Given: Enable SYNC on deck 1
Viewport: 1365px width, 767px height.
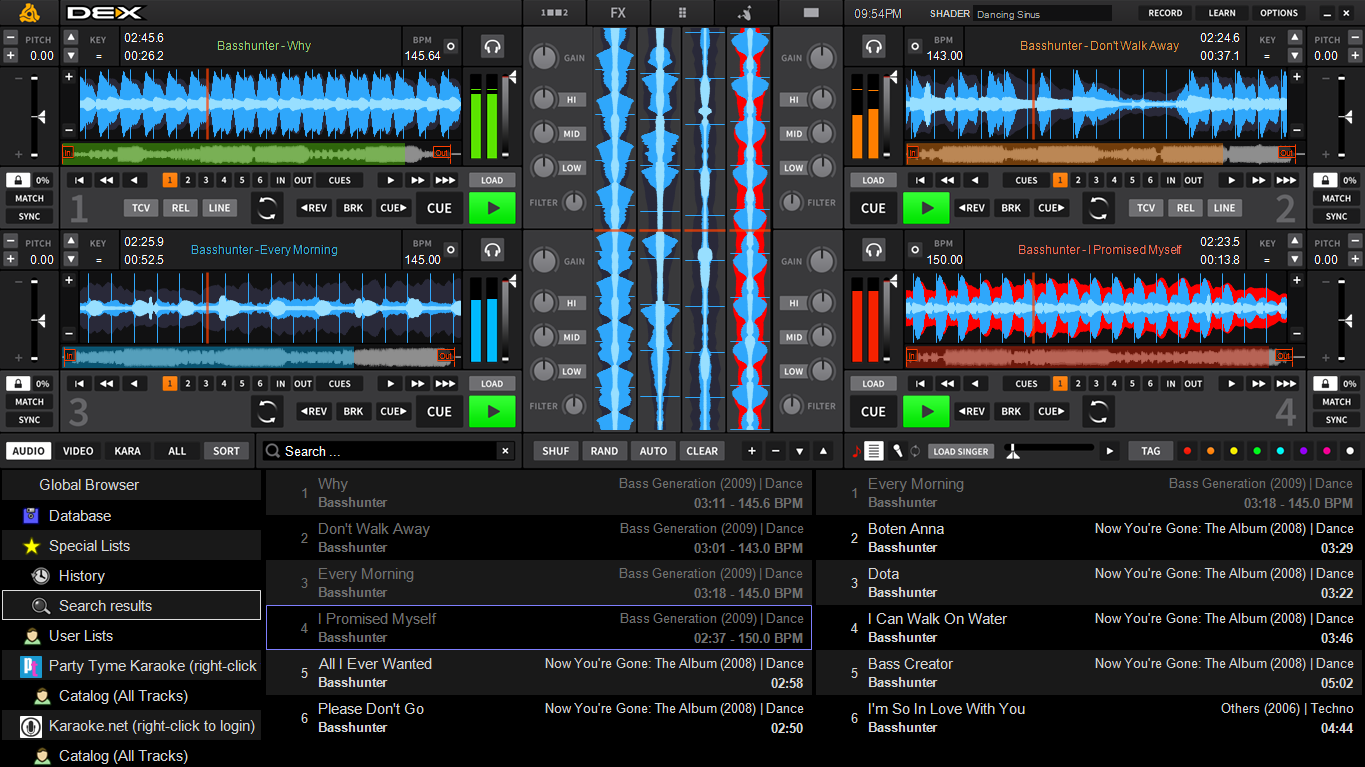Looking at the screenshot, I should [x=29, y=216].
